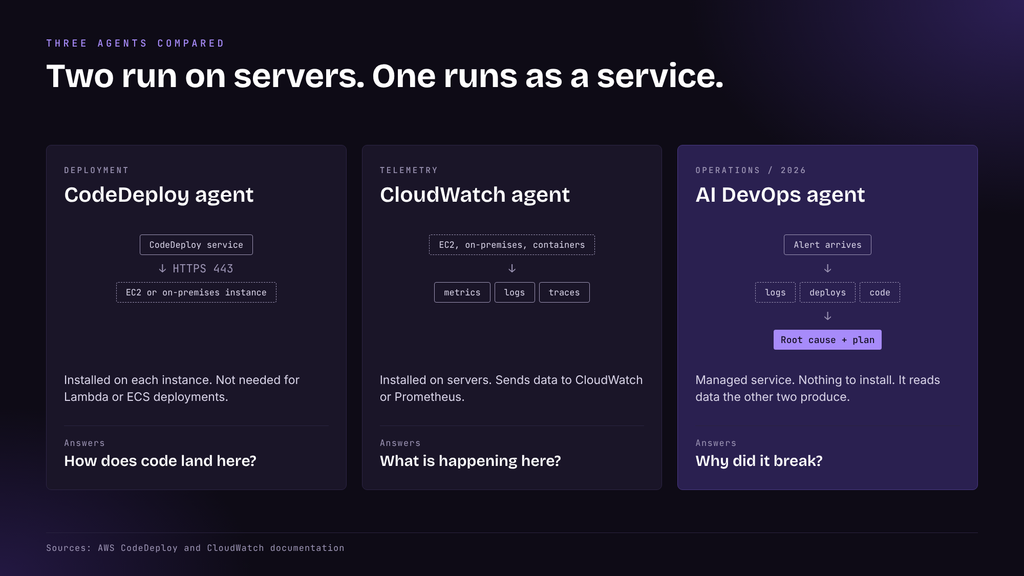Click the 'CodeDeploy agent' heading
The image size is (1024, 576).
pyautogui.click(x=159, y=195)
